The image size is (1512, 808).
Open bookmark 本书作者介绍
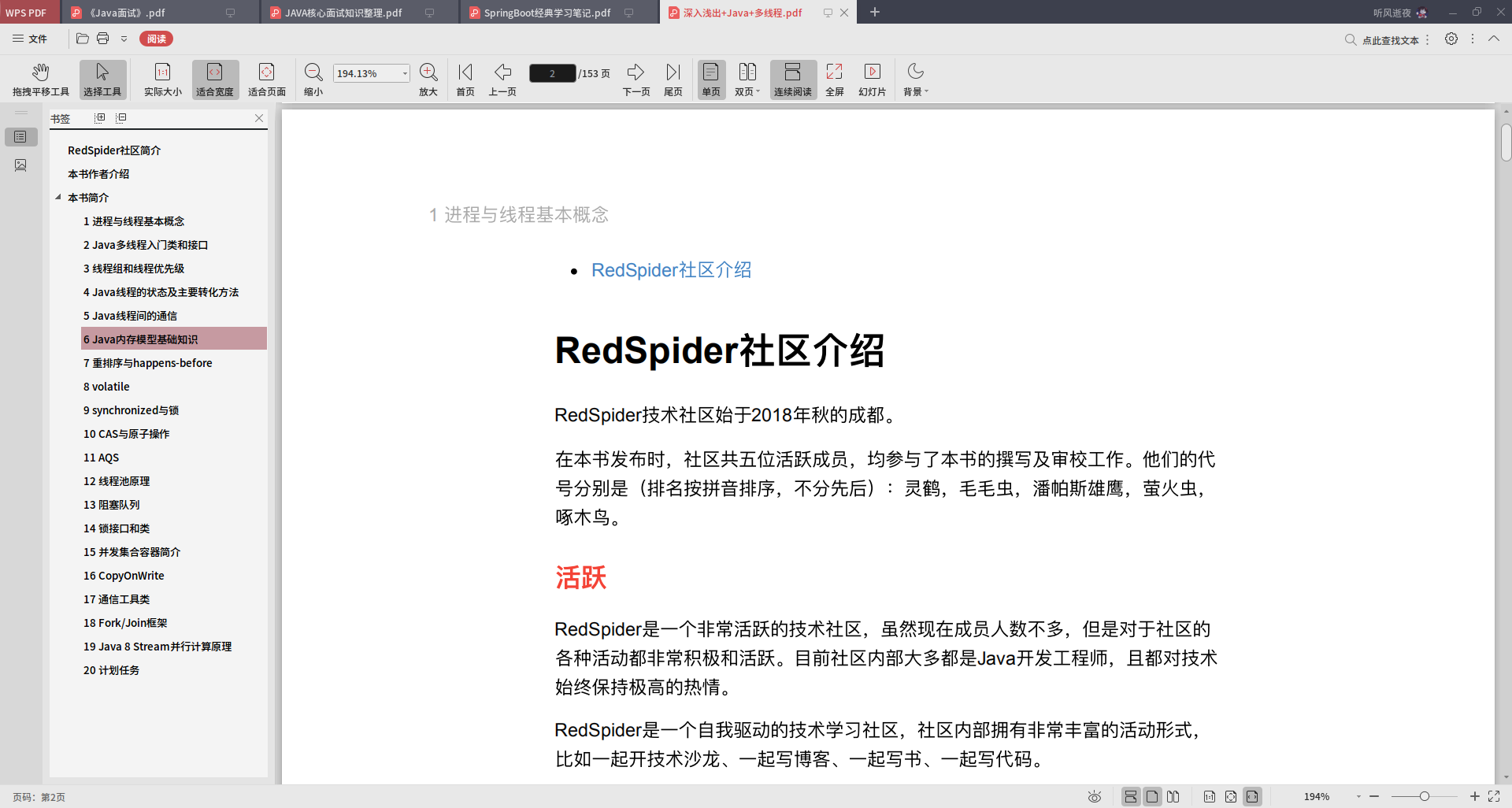tap(98, 174)
